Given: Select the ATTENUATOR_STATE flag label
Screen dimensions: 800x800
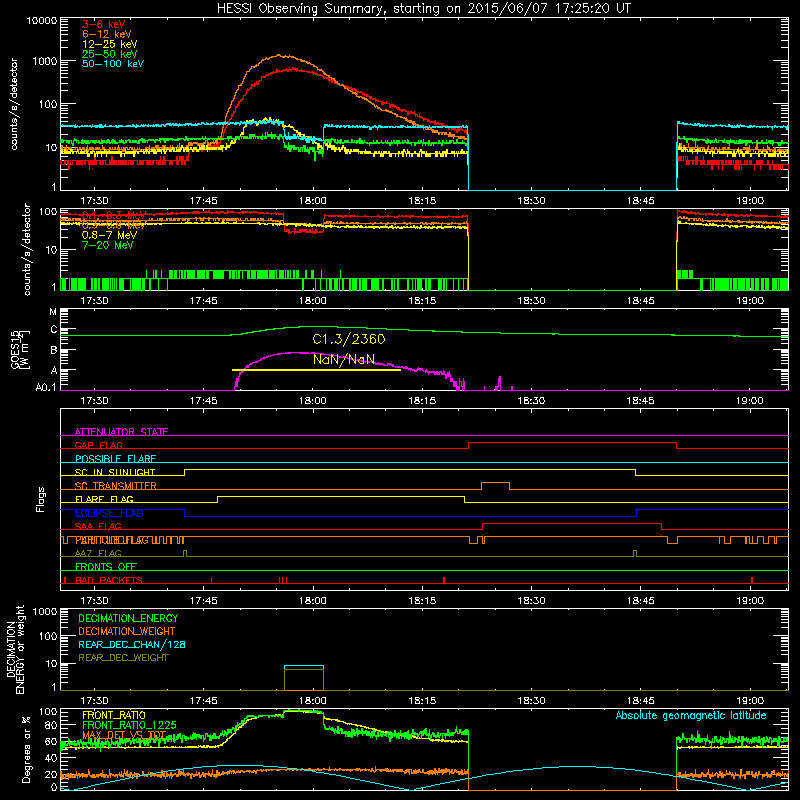Looking at the screenshot, I should (121, 432).
